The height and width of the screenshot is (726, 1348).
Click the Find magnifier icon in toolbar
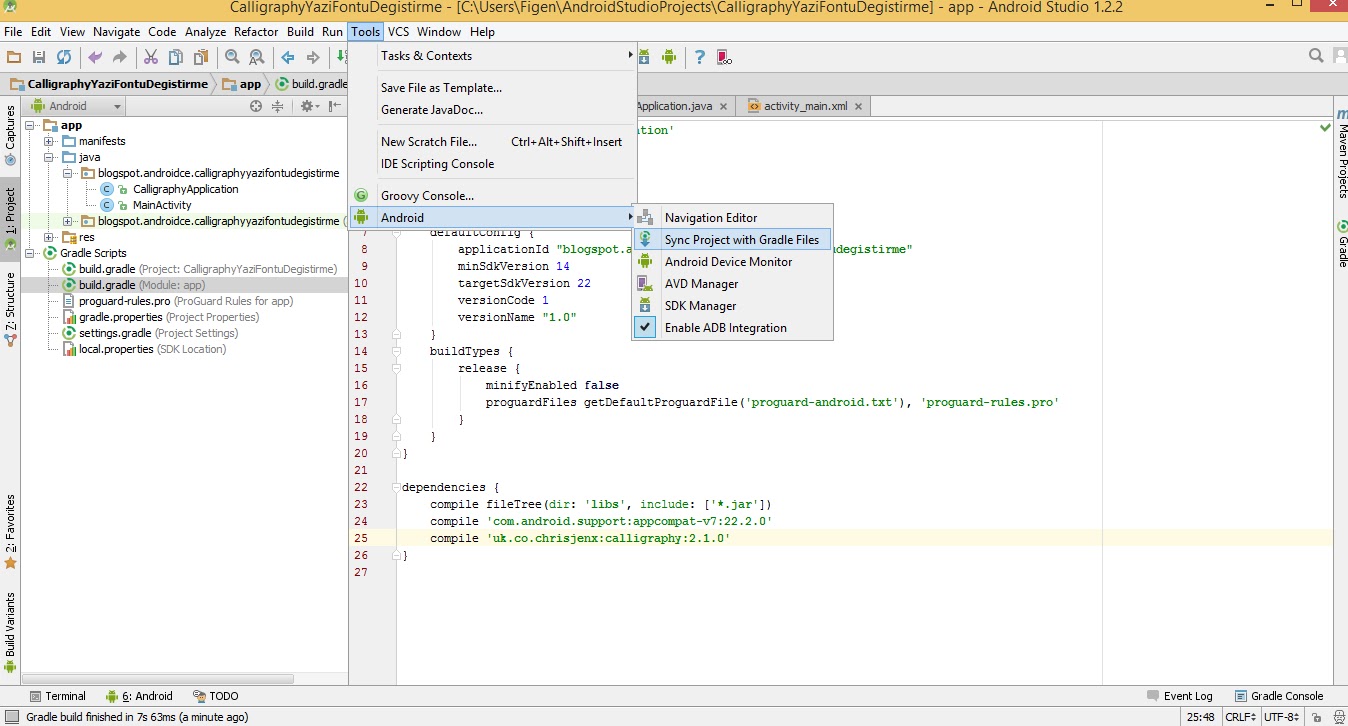pos(232,58)
